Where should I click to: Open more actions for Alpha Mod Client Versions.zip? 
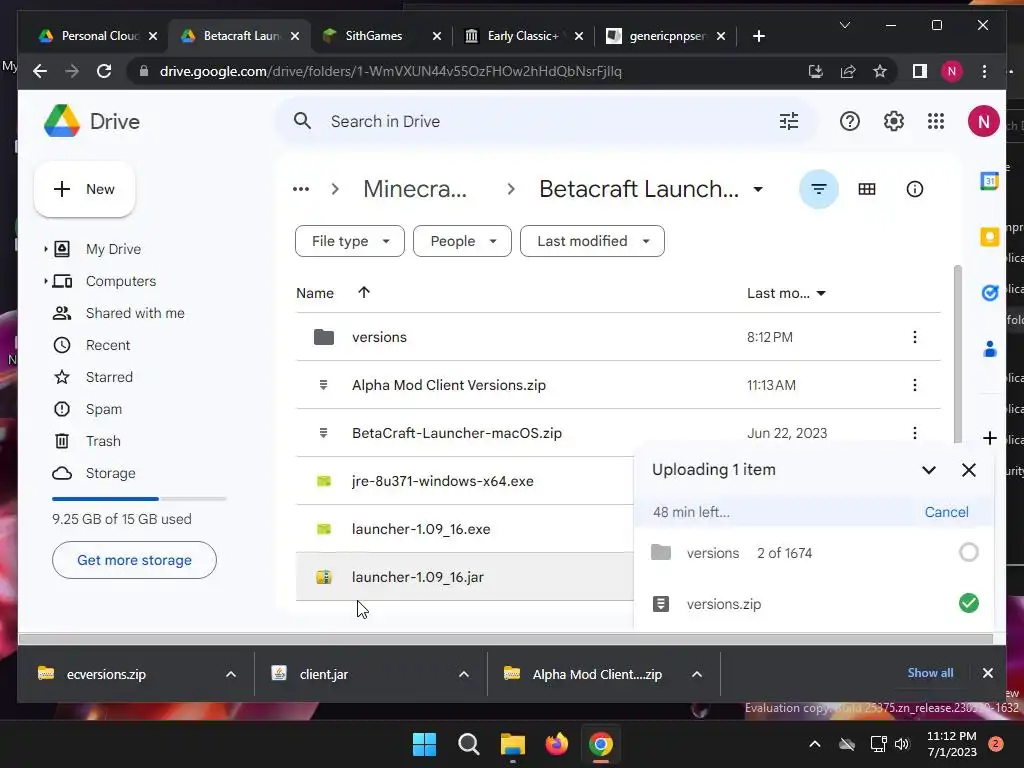pos(915,385)
